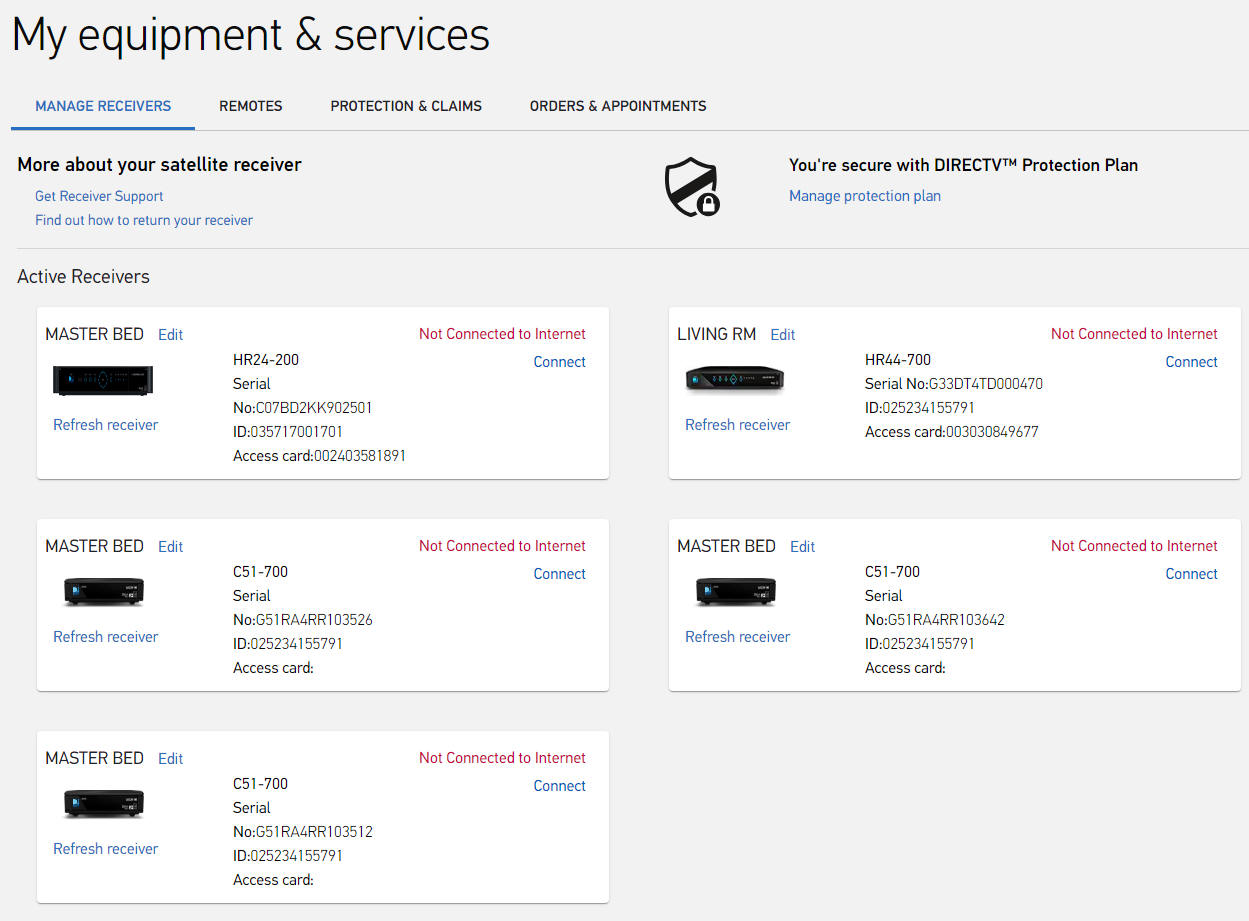
Task: Refresh the HR24-200 receiver
Action: point(106,425)
